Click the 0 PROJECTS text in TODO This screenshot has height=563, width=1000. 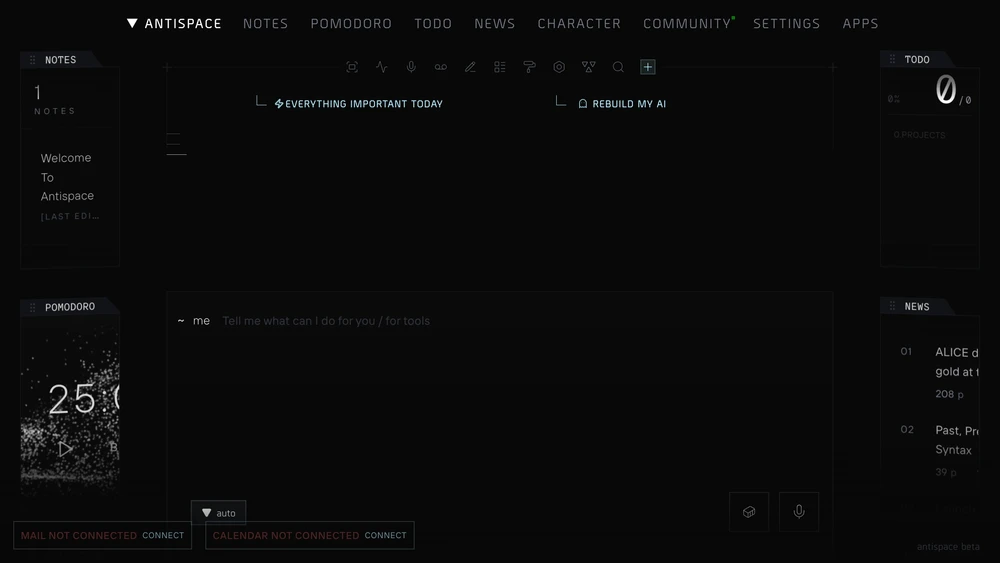[x=919, y=135]
